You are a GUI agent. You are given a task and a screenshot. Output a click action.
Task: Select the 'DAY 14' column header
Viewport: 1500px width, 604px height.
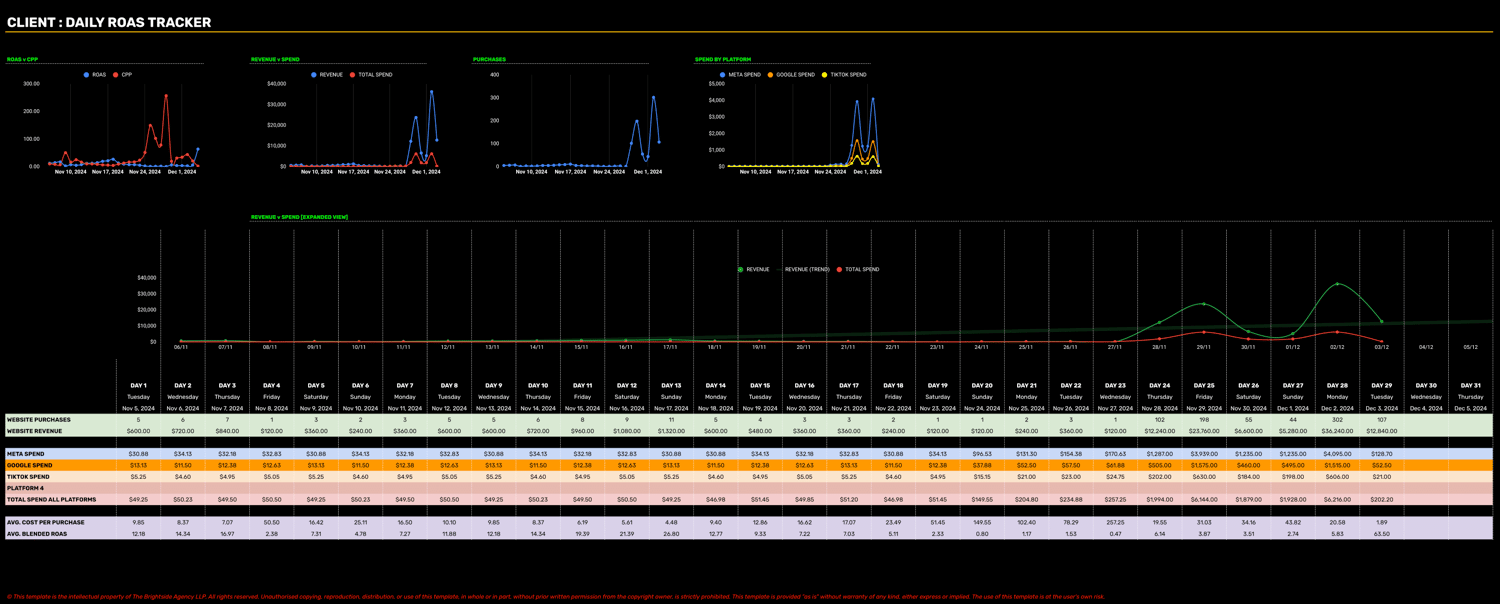pyautogui.click(x=715, y=385)
